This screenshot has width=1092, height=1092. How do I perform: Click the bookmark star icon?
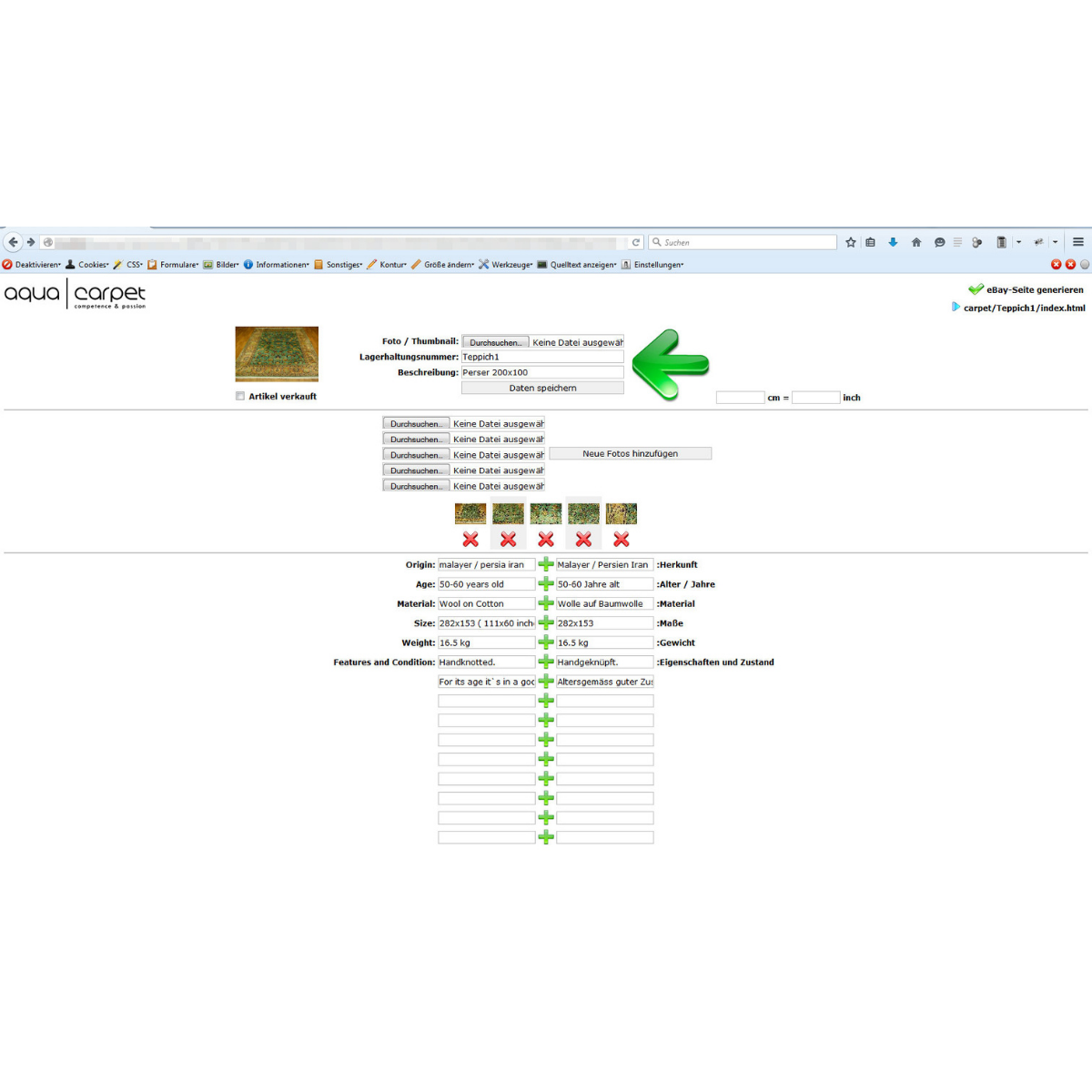[851, 242]
